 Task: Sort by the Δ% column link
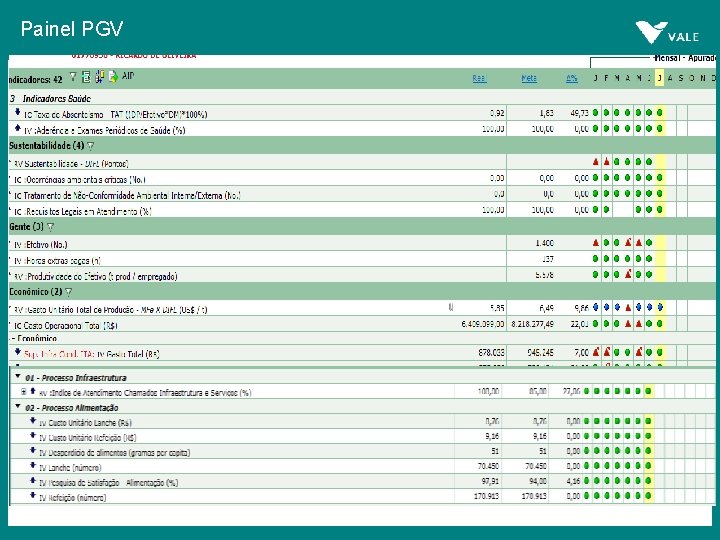point(572,79)
